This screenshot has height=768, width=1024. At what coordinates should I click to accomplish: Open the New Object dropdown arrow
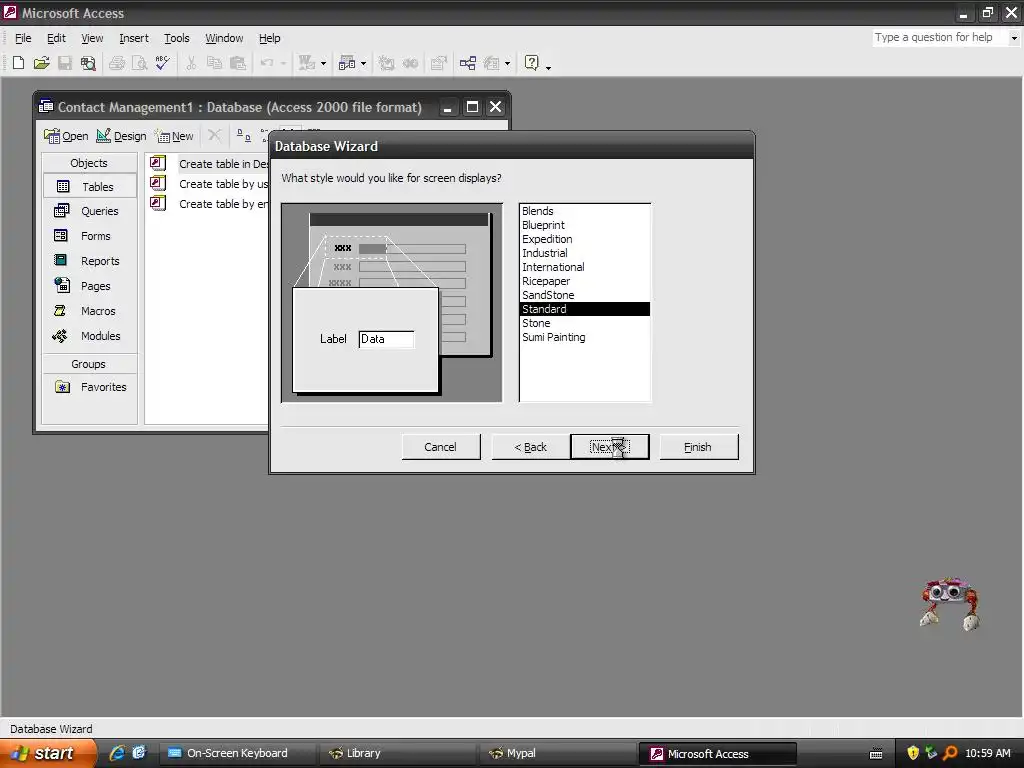coord(507,64)
